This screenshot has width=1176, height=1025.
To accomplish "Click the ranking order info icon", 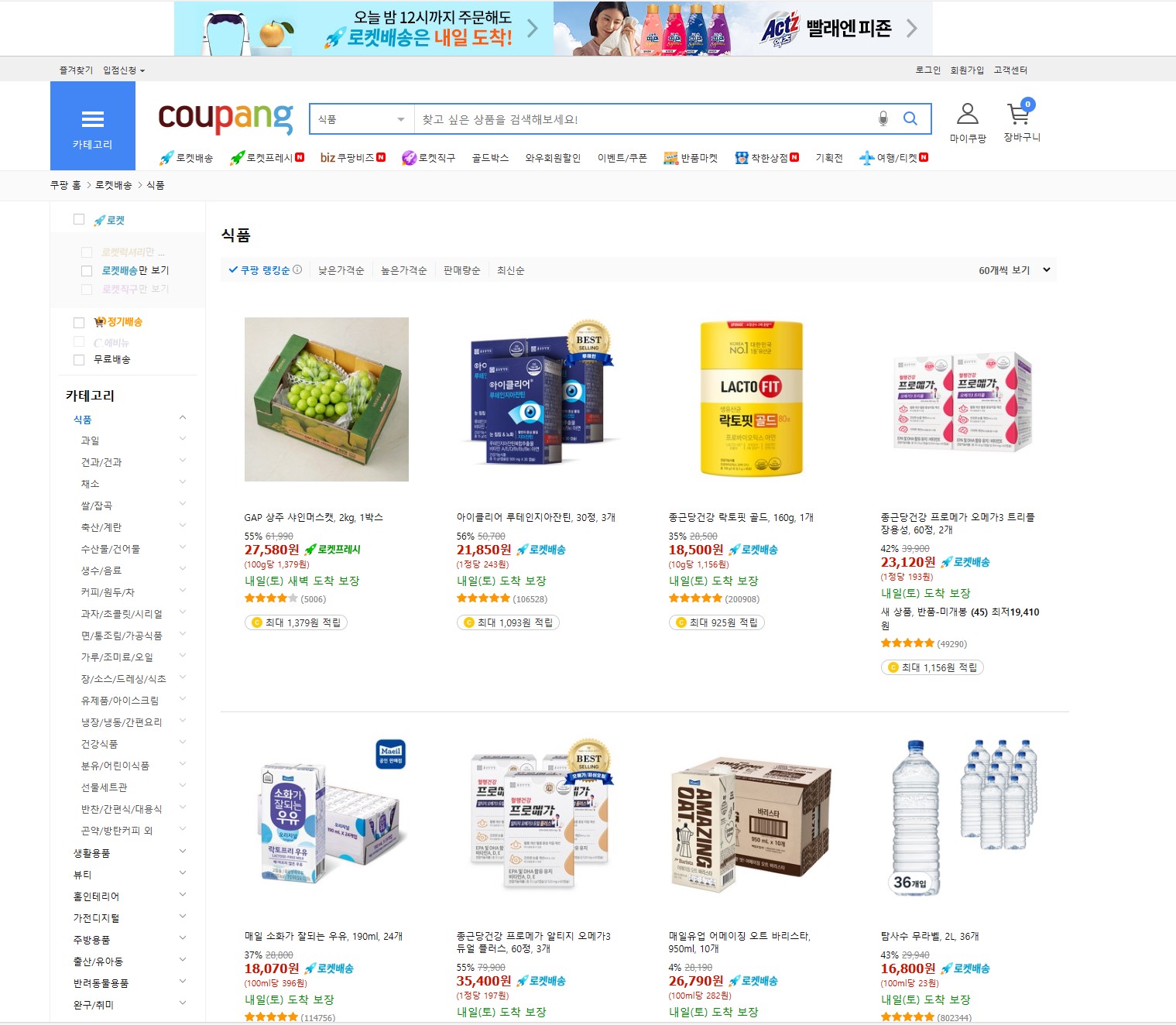I will [x=297, y=269].
